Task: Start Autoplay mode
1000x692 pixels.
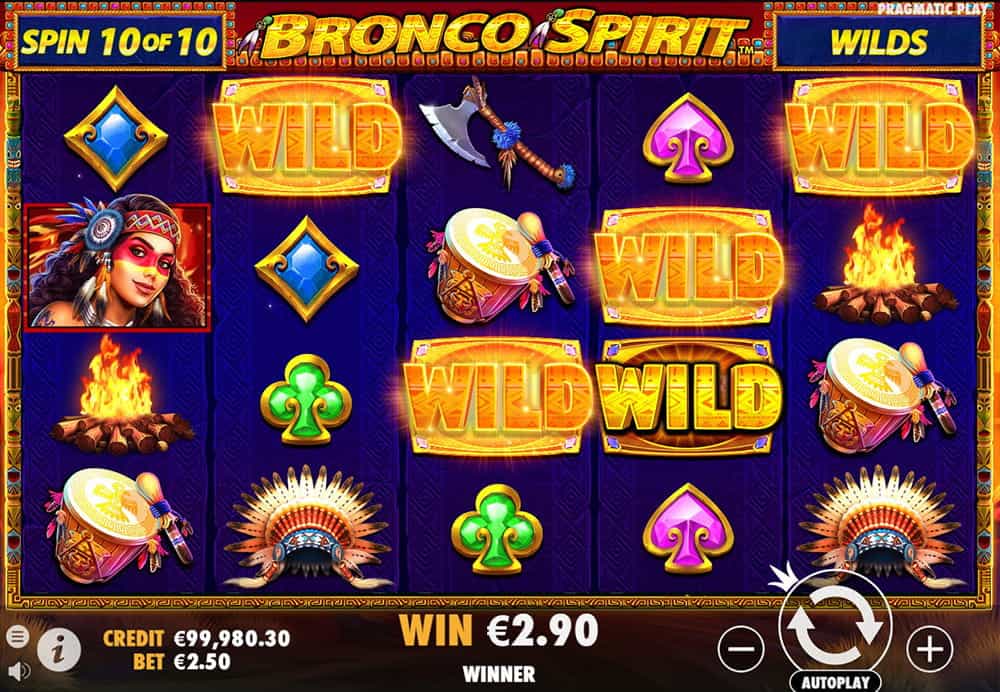Action: tap(835, 681)
